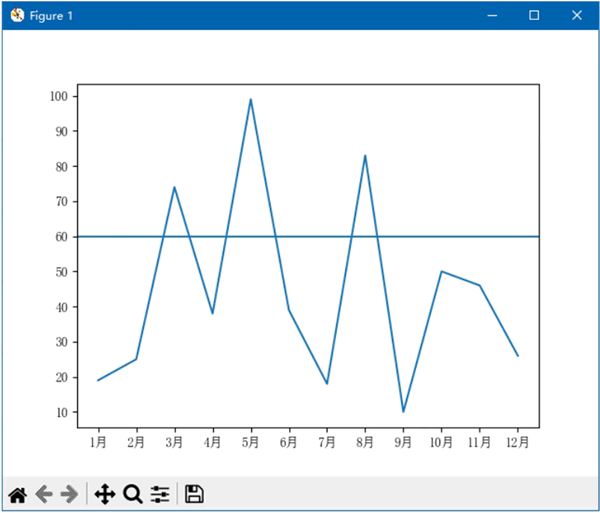Activate the Zoom to rectangle magnifier
Screen dimensions: 600x513
coord(133,495)
